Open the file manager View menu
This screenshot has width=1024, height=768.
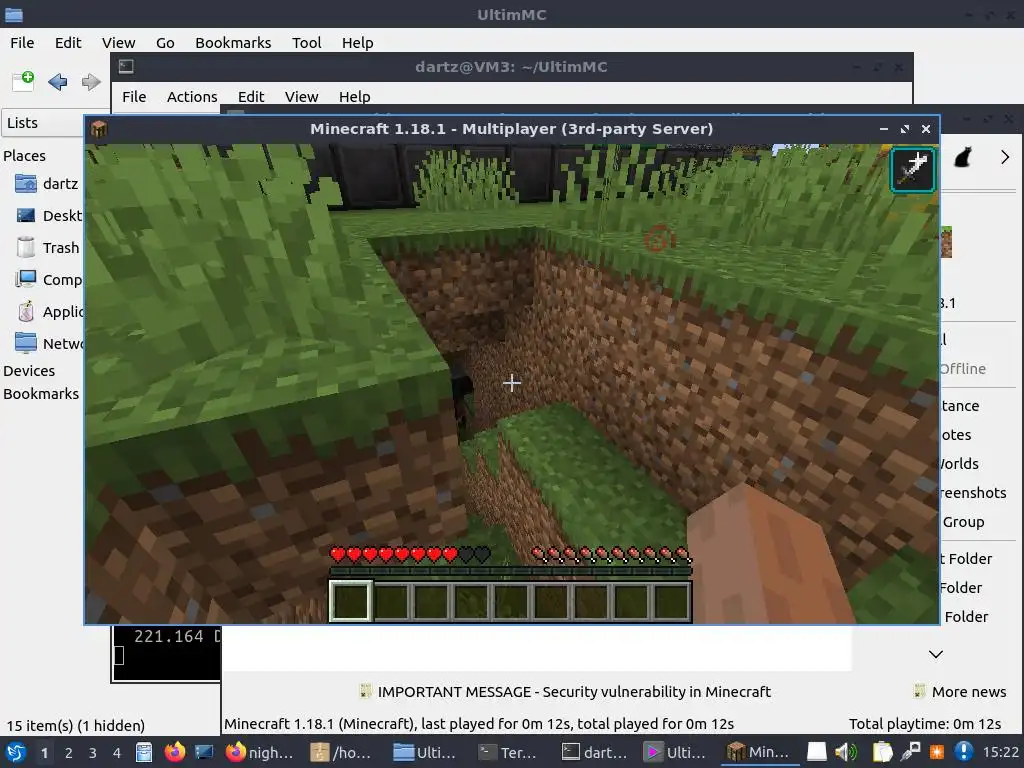point(118,42)
